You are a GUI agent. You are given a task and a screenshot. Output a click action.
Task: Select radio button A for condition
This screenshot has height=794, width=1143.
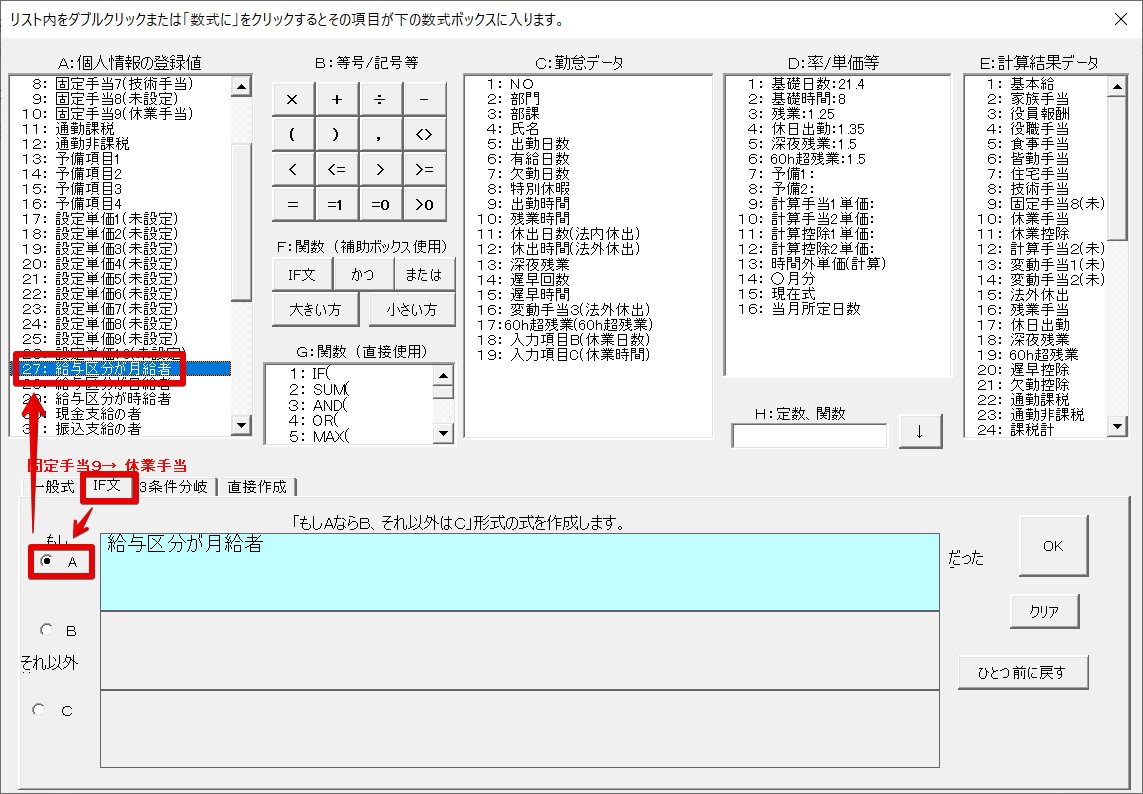click(x=46, y=562)
